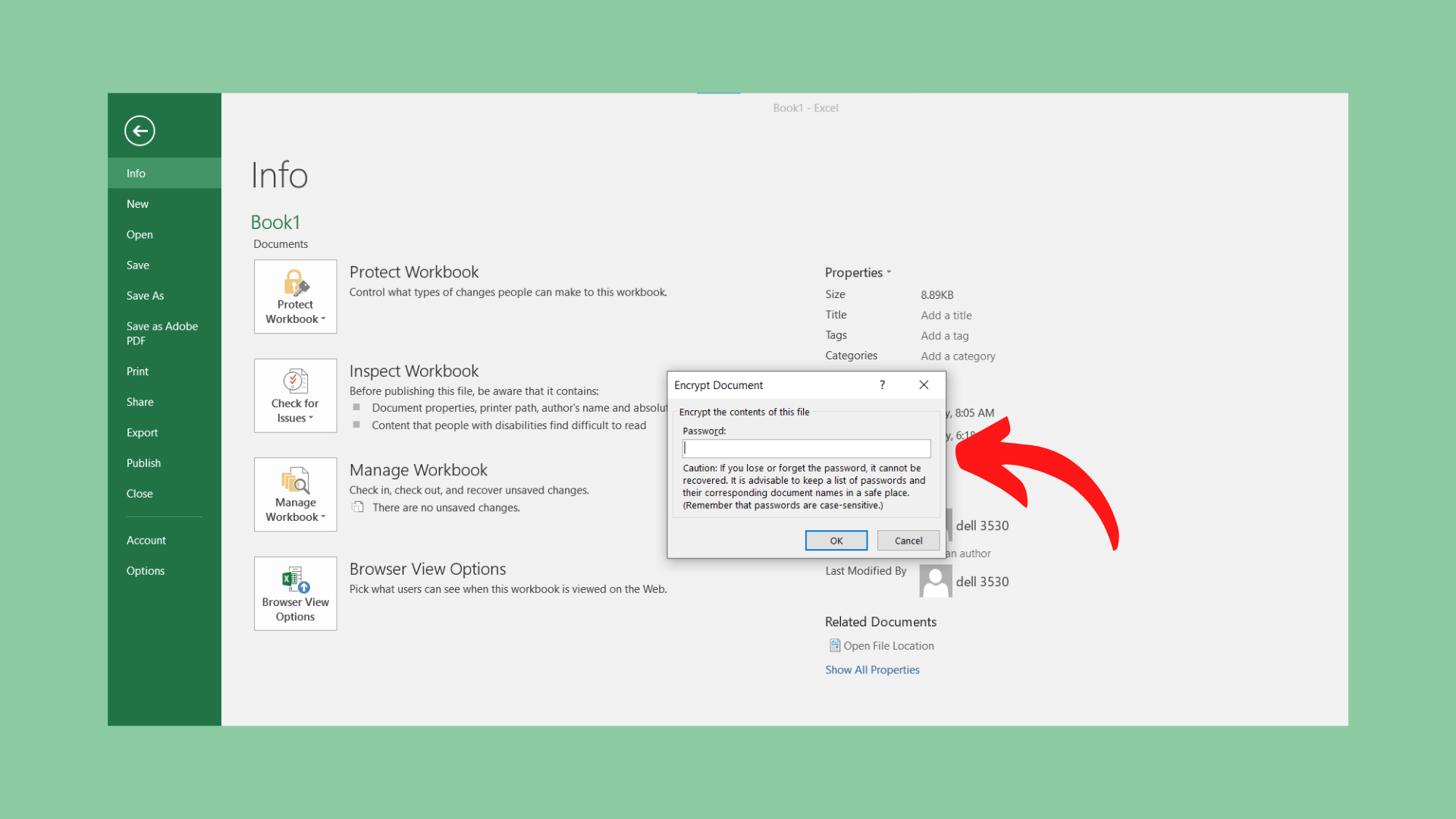Click Add a title field

tap(946, 315)
